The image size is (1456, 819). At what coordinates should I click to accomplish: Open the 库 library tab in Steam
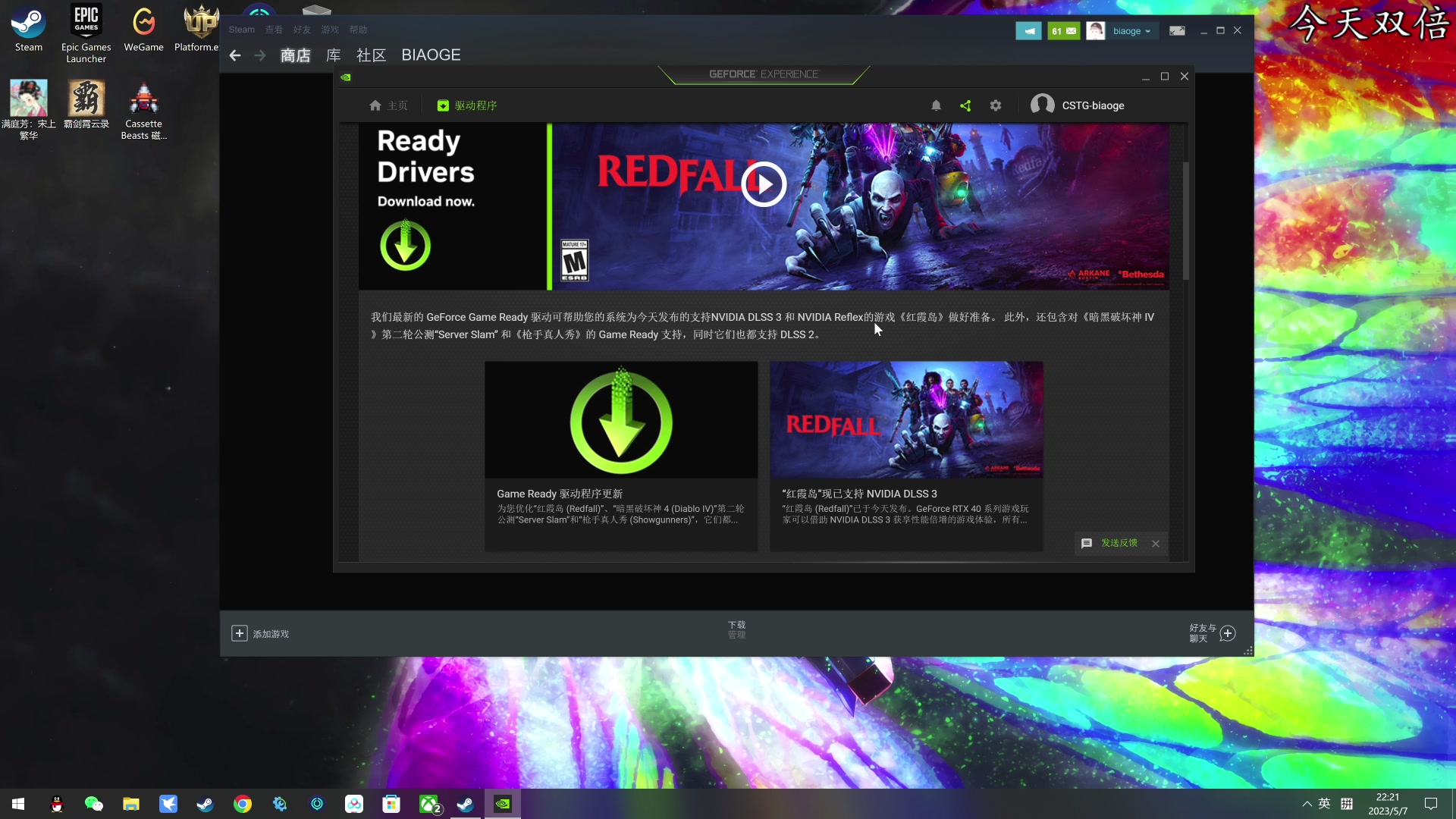(x=334, y=55)
